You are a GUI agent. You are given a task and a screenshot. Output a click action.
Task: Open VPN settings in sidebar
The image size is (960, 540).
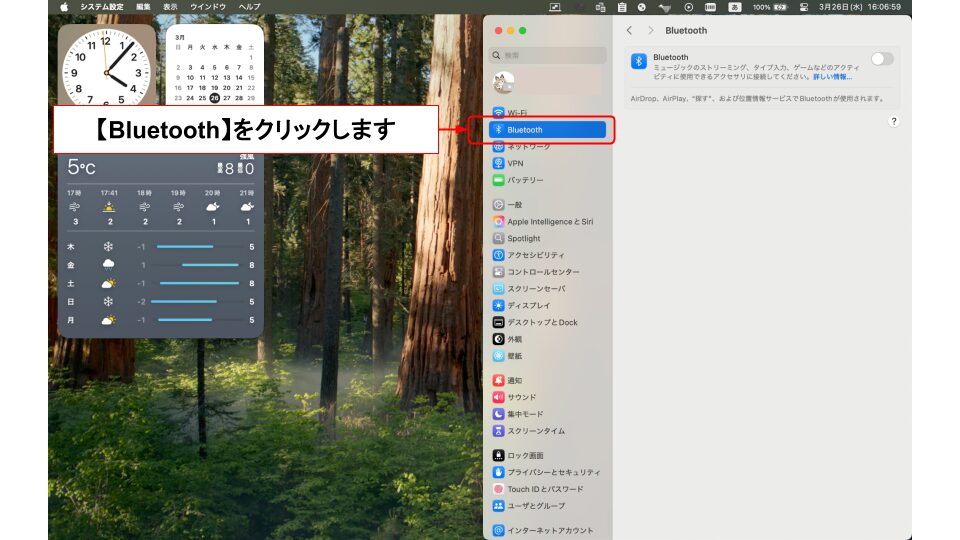coord(514,163)
